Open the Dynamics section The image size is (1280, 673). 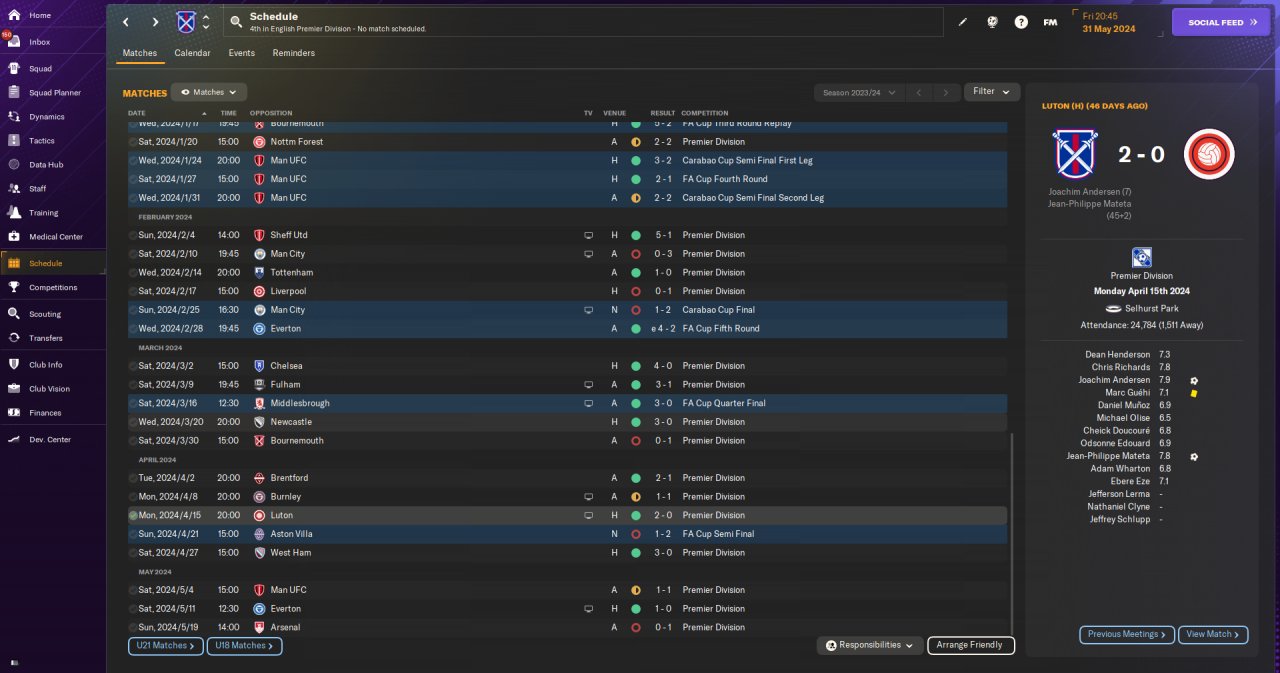pyautogui.click(x=47, y=117)
